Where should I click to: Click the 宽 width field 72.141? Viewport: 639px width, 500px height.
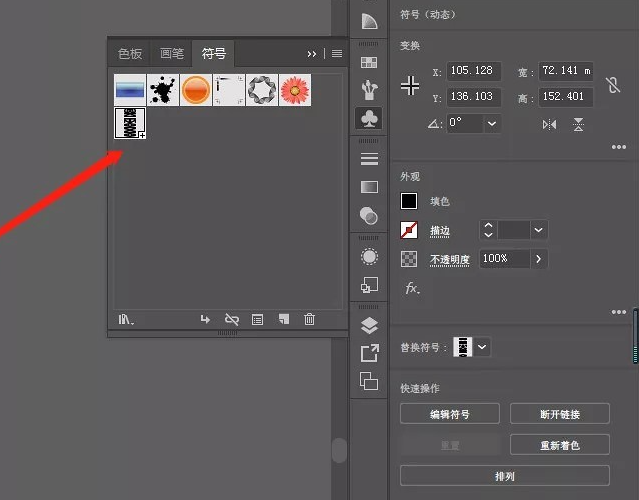(566, 71)
